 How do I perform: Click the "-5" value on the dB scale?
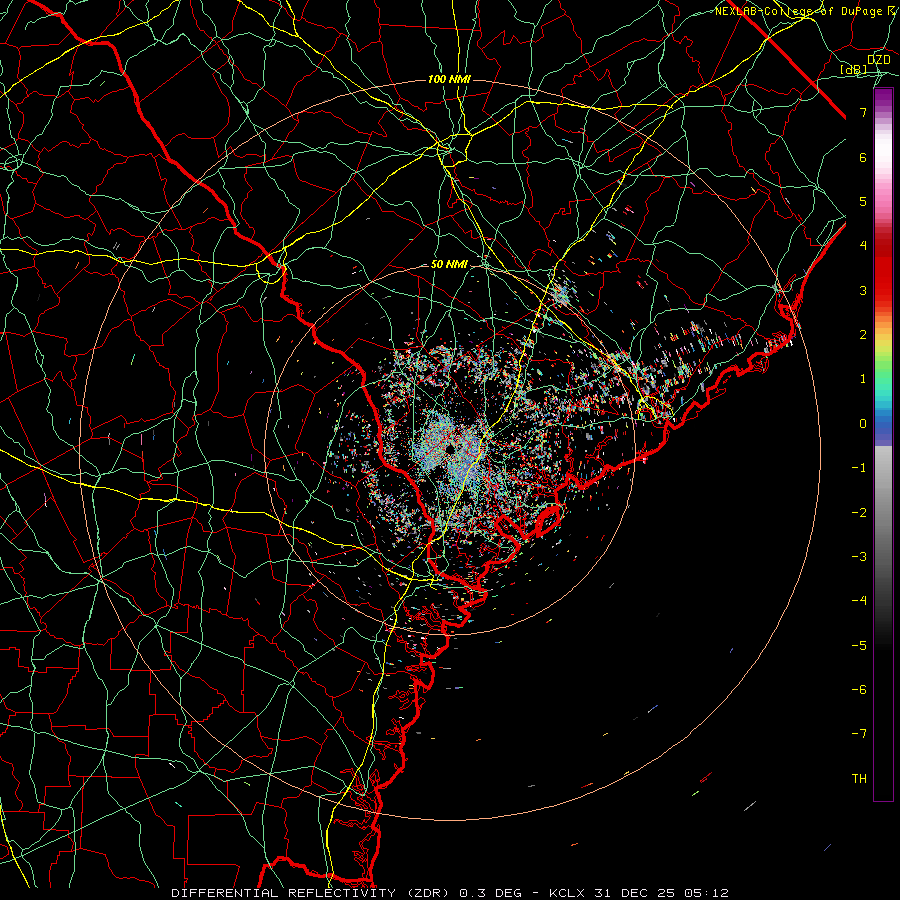point(859,646)
